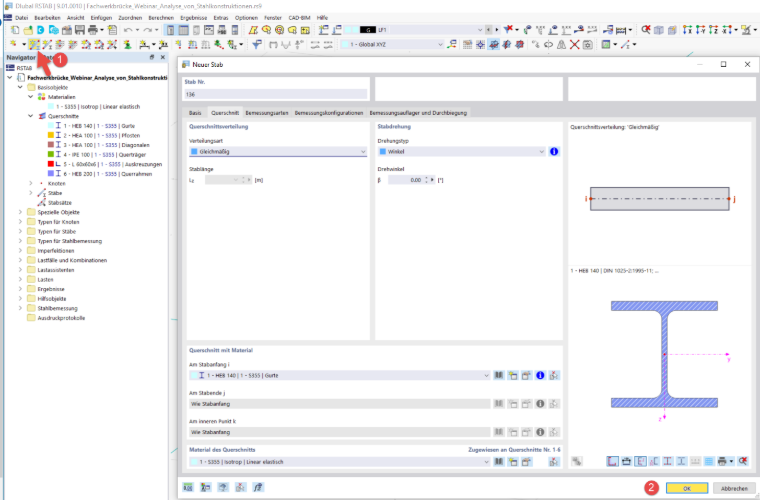This screenshot has width=760, height=500.
Task: Click the red X delete icon in the second toolbar row
Action: pyautogui.click(x=574, y=45)
